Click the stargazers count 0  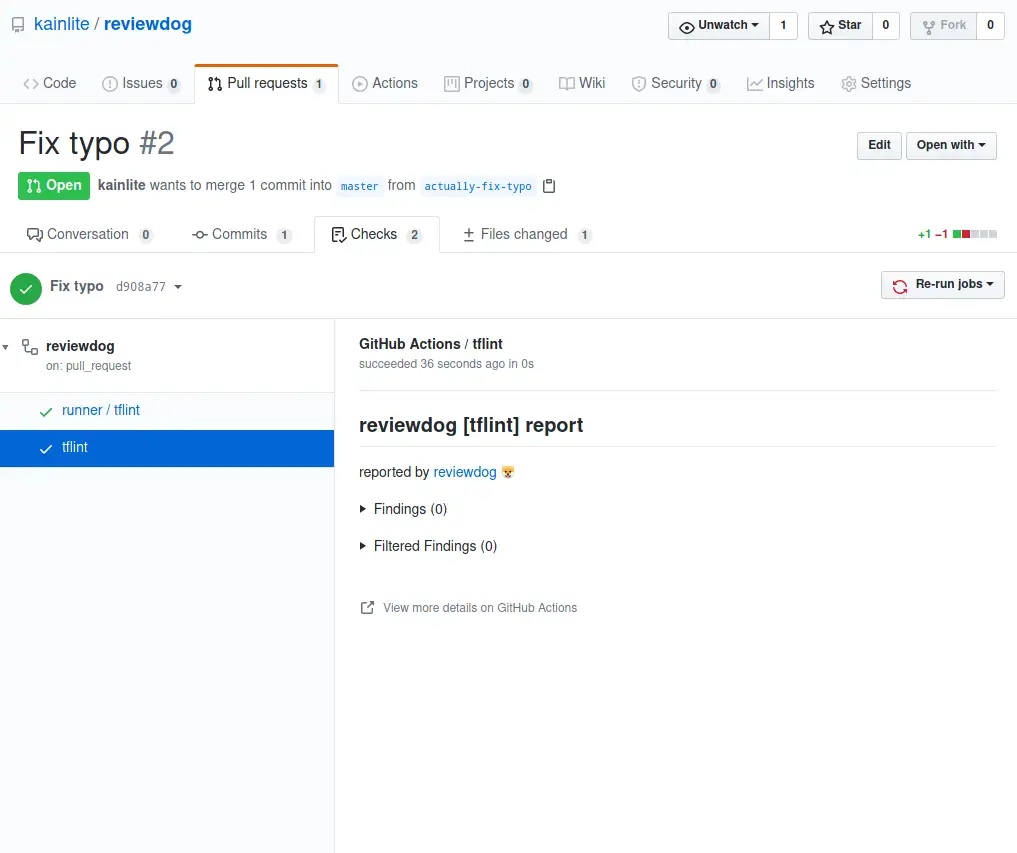point(885,26)
